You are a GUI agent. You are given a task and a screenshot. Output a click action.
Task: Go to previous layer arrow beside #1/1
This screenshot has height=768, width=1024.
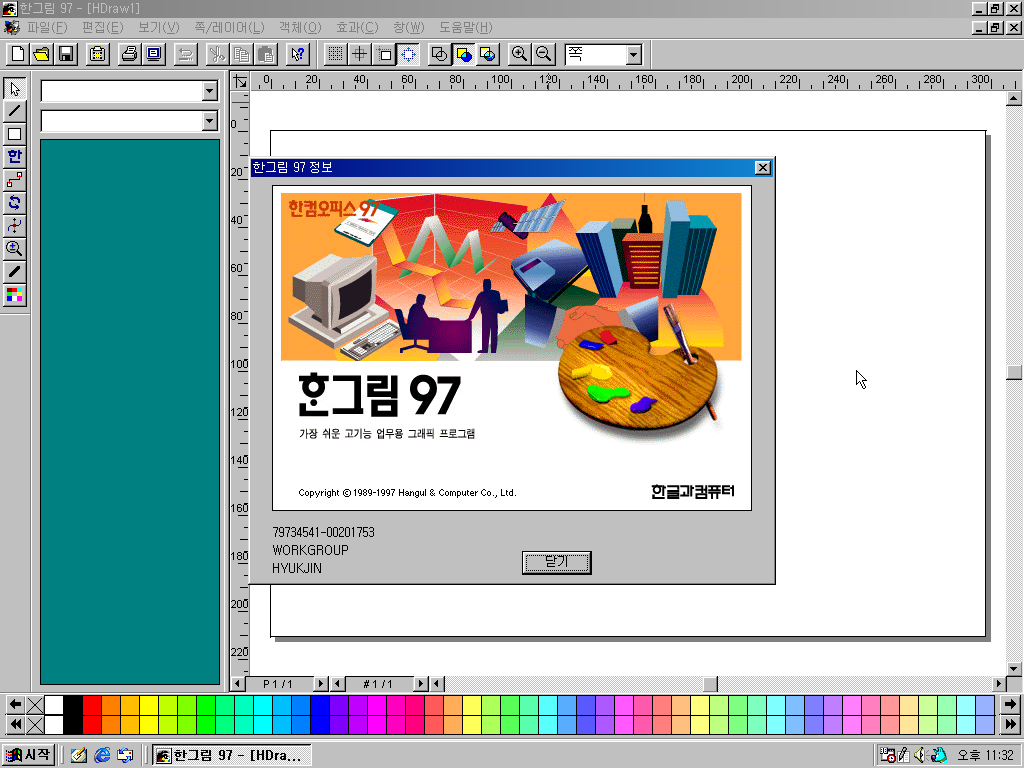tap(338, 684)
